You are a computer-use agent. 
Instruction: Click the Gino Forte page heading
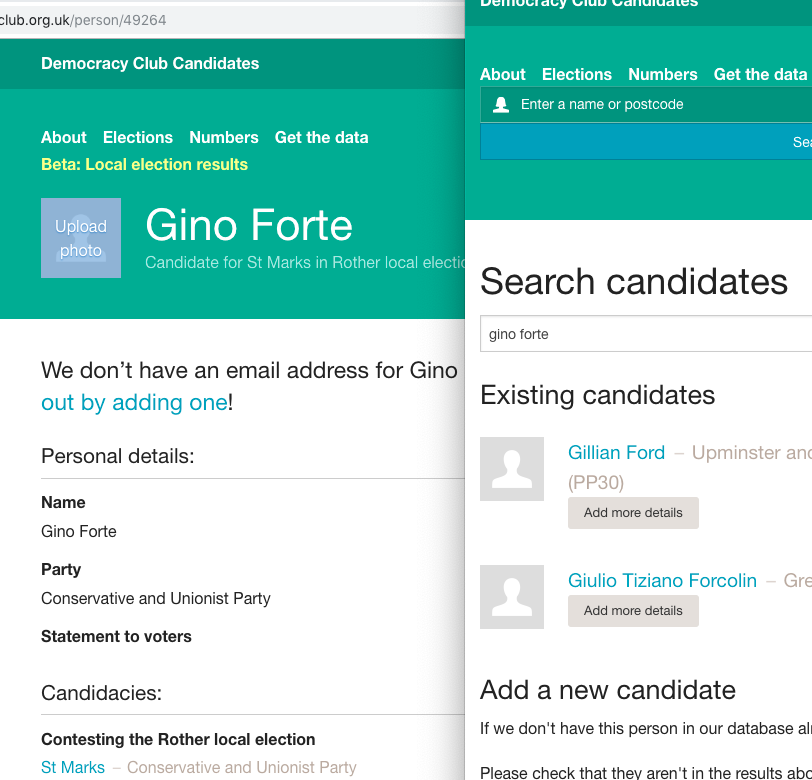[249, 225]
